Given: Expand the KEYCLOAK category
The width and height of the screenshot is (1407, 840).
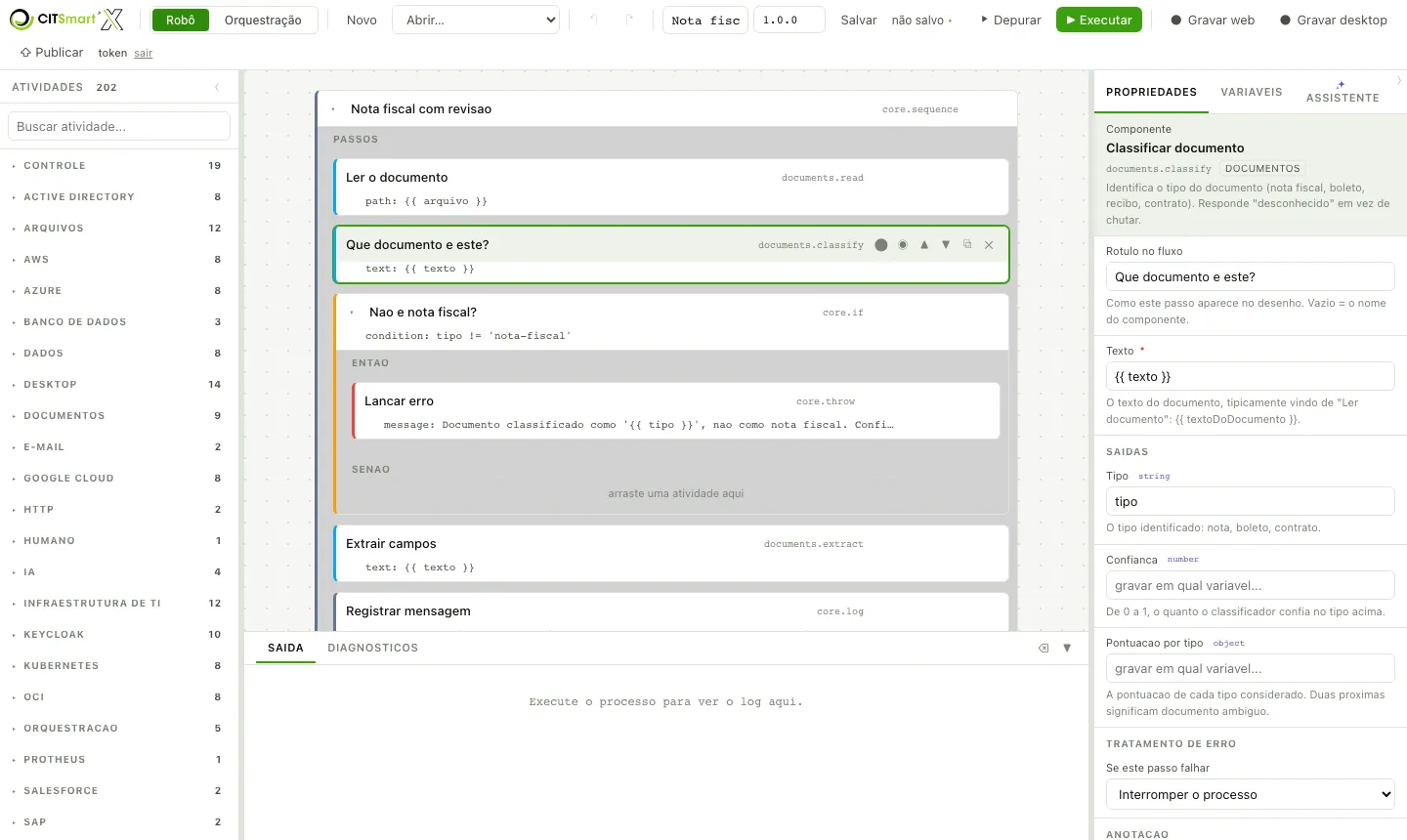Looking at the screenshot, I should point(117,635).
